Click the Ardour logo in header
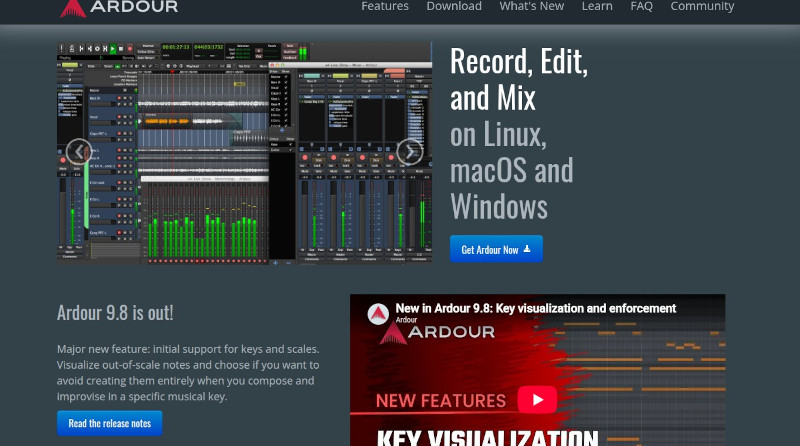The width and height of the screenshot is (800, 446). (118, 8)
